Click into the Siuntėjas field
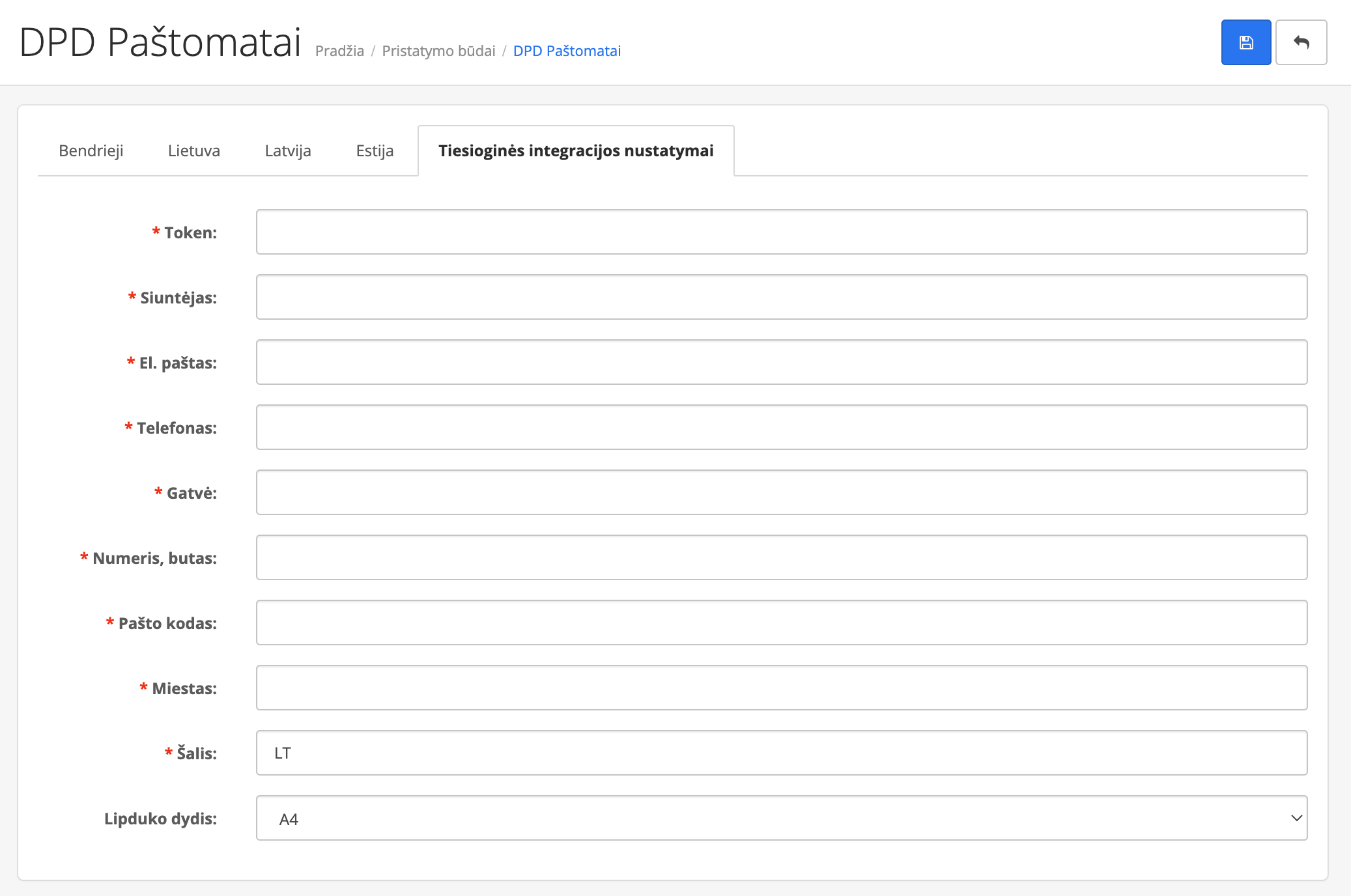The width and height of the screenshot is (1351, 896). click(781, 297)
